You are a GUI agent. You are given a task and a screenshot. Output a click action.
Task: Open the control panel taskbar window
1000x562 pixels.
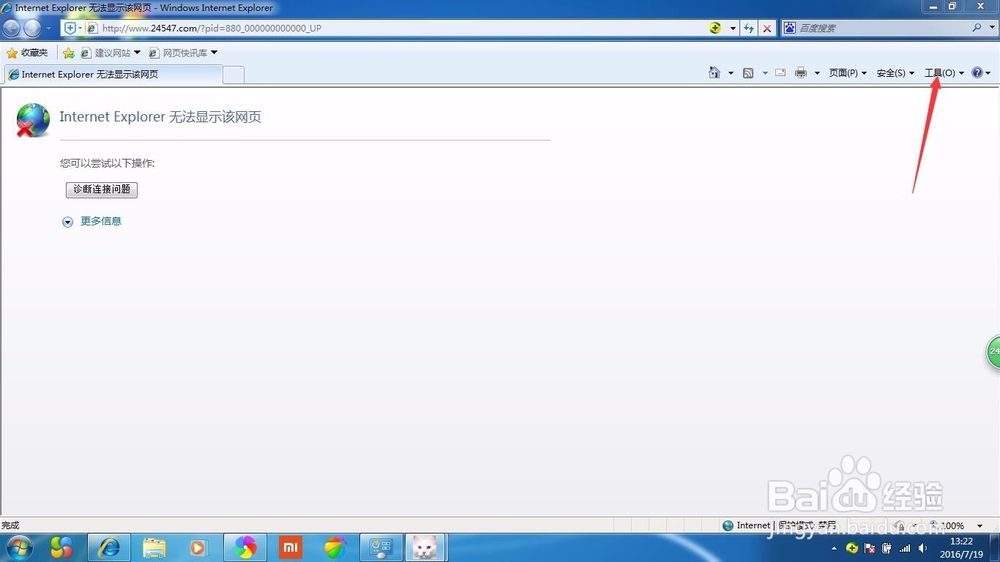381,548
